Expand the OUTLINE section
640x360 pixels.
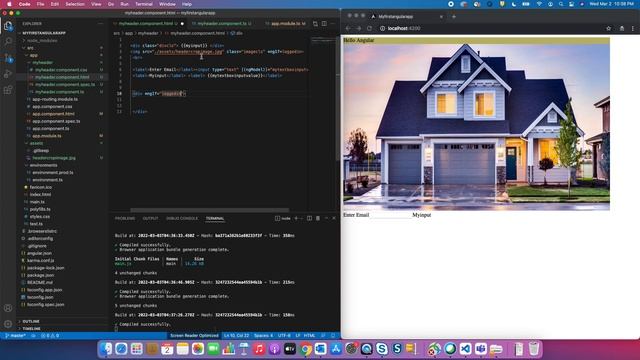pos(31,322)
